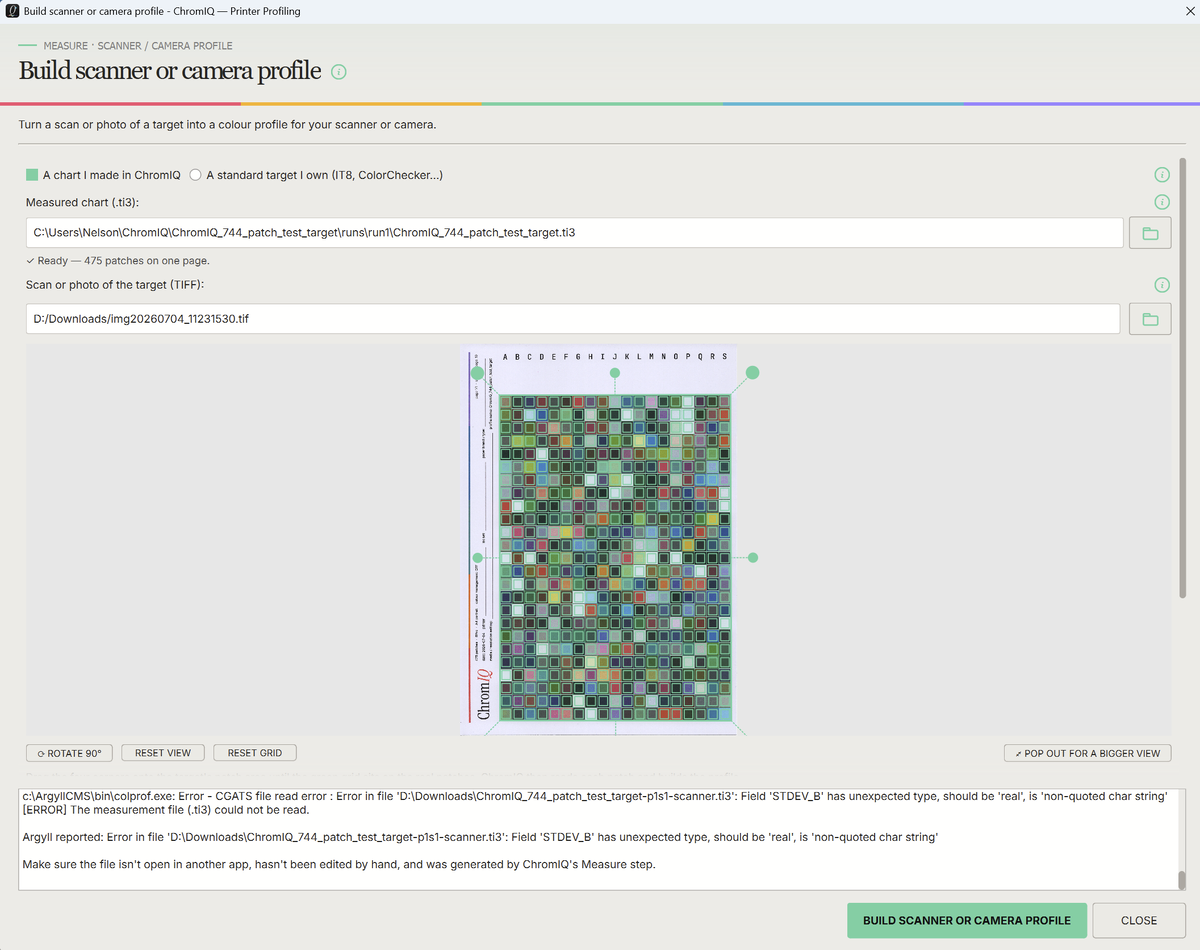Click Reset View button
The height and width of the screenshot is (950, 1200).
[x=163, y=753]
